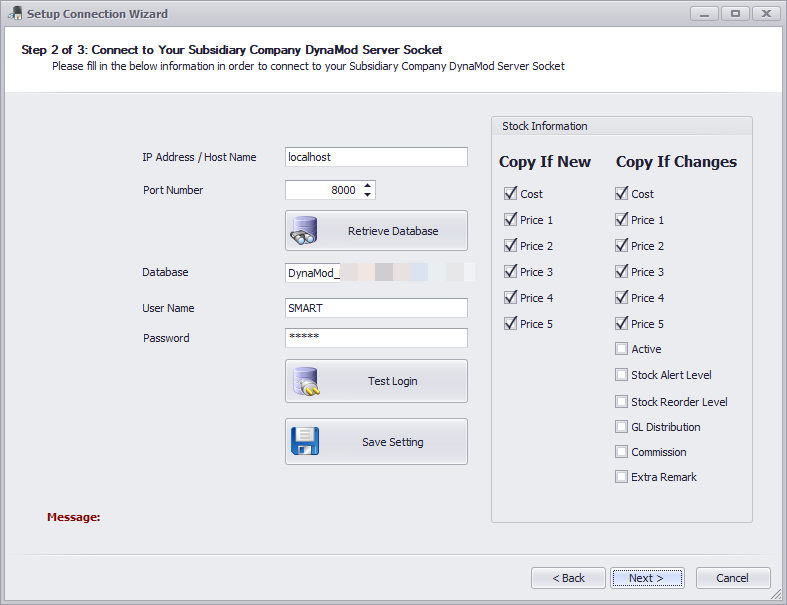Click the Retrieve Database button label
The height and width of the screenshot is (605, 787).
coord(393,231)
